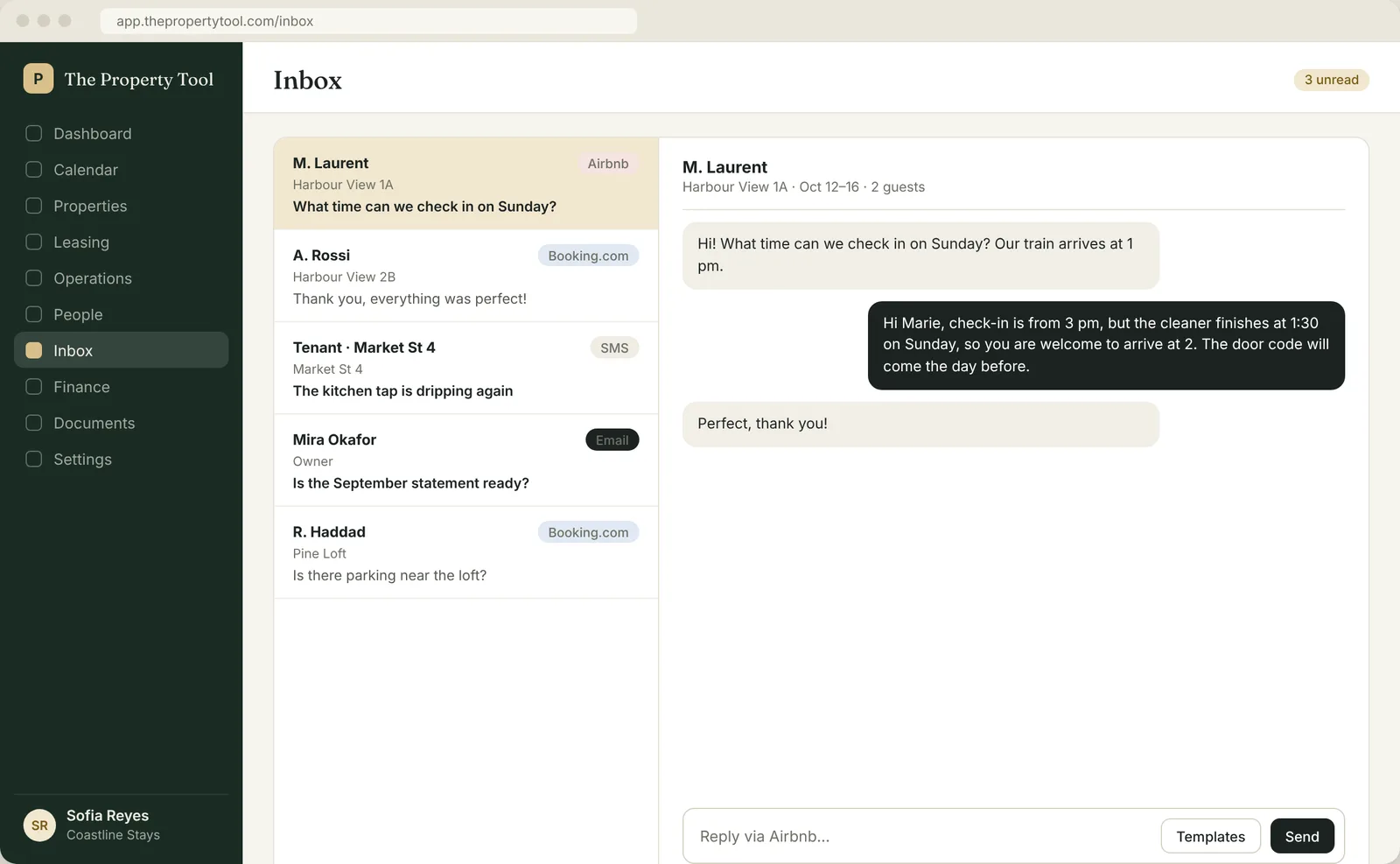
Task: Select the M. Laurent conversation in the list
Action: tap(465, 184)
